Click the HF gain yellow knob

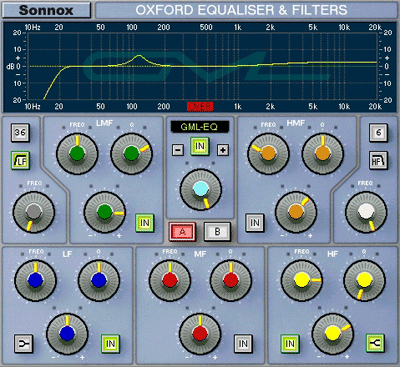pos(333,334)
